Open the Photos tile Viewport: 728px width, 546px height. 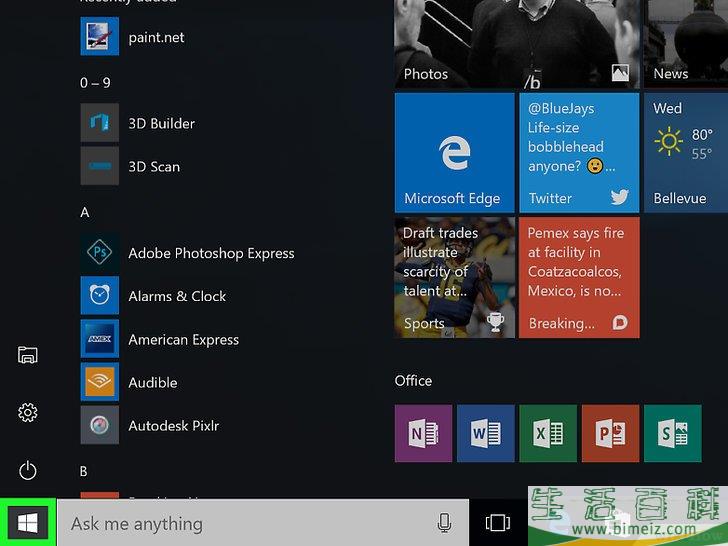point(517,44)
